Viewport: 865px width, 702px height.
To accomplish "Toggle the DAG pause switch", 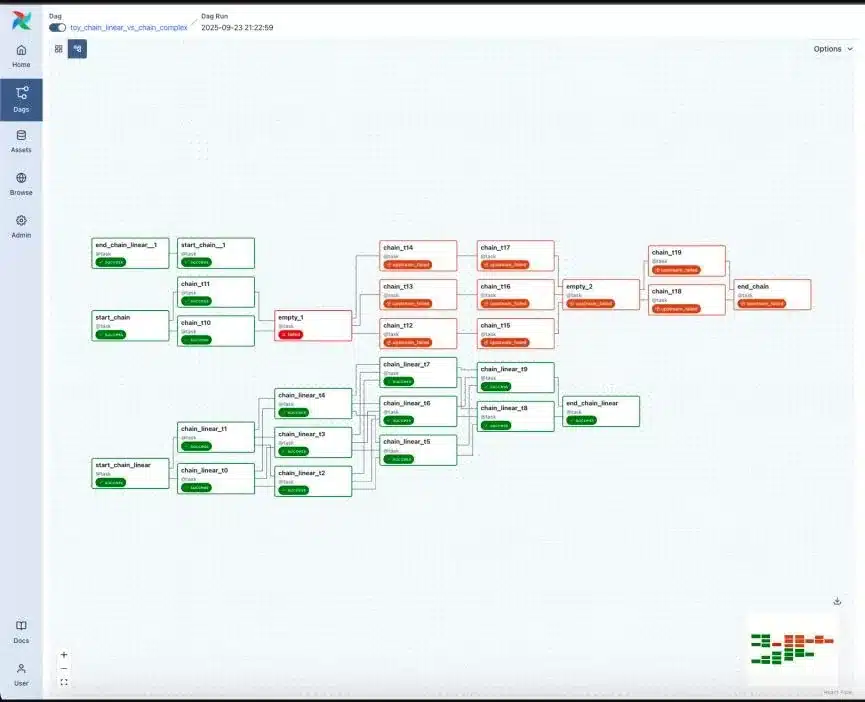I will 57,28.
